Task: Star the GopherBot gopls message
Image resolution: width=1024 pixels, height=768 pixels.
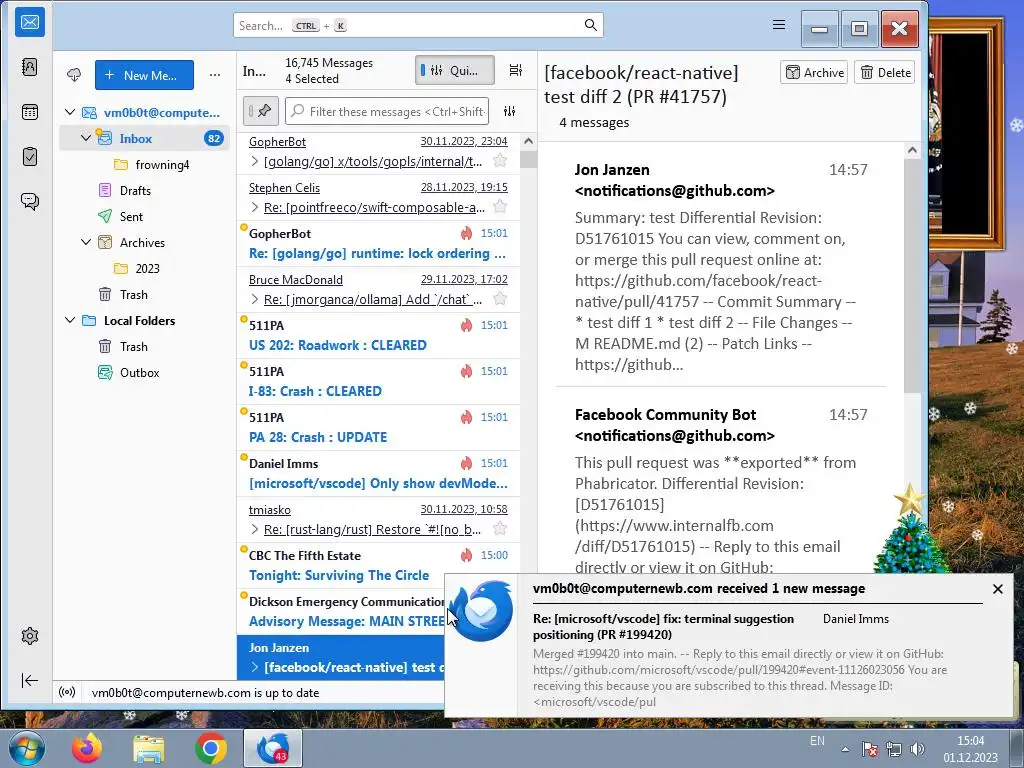Action: pos(500,161)
